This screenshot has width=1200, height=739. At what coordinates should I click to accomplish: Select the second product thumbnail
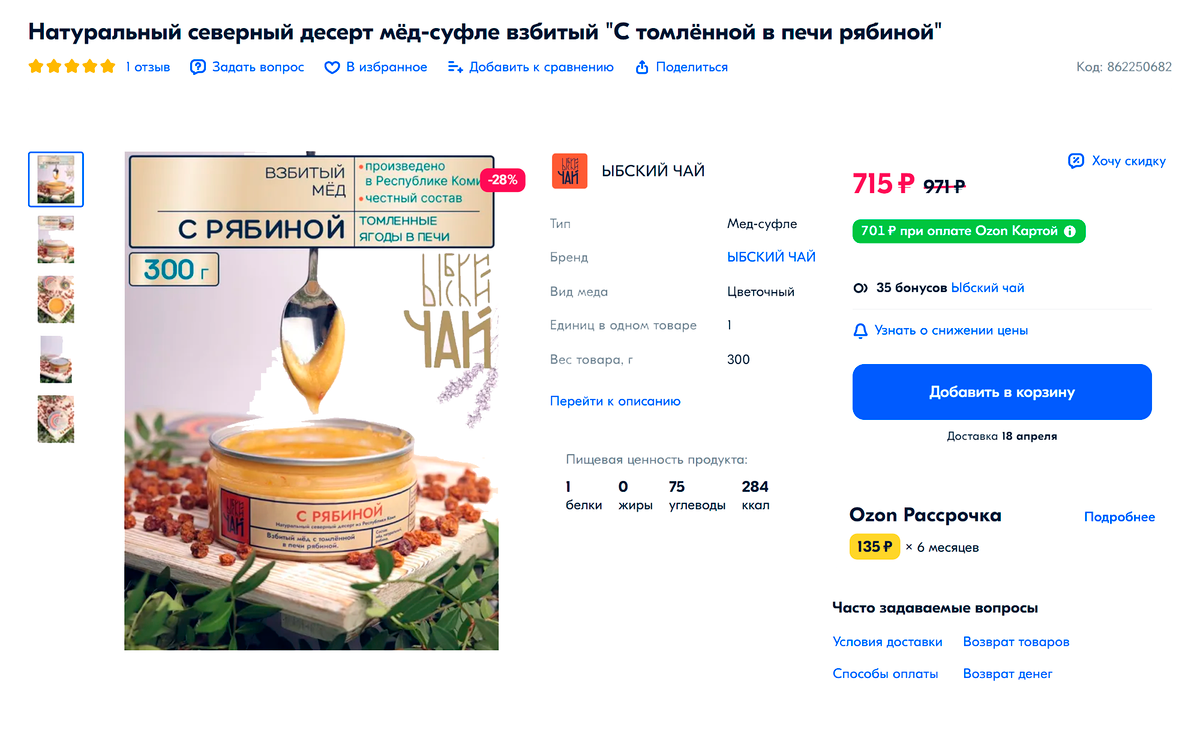[x=56, y=239]
